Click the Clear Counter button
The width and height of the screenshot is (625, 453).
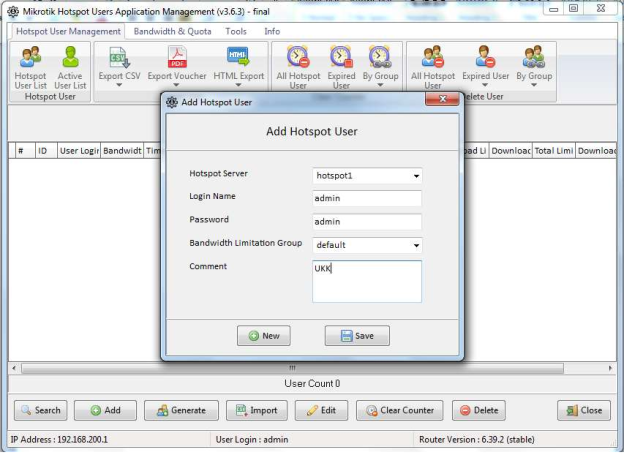pyautogui.click(x=399, y=410)
